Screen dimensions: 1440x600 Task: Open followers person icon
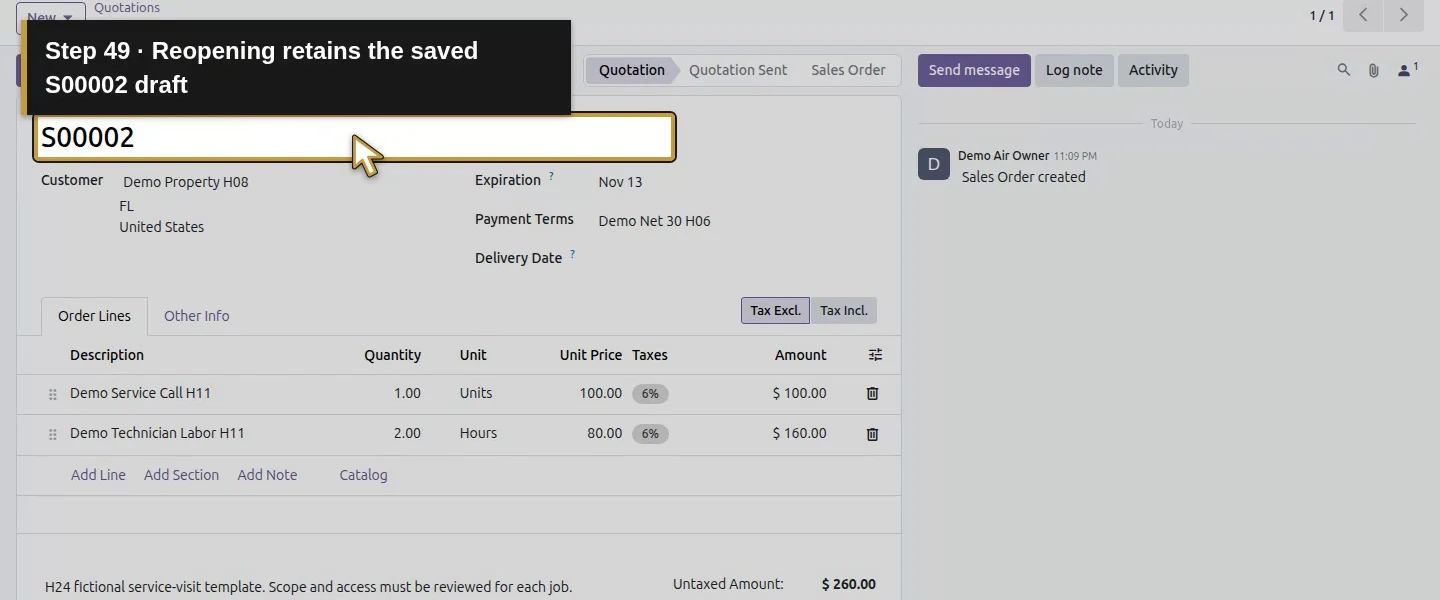click(x=1407, y=70)
